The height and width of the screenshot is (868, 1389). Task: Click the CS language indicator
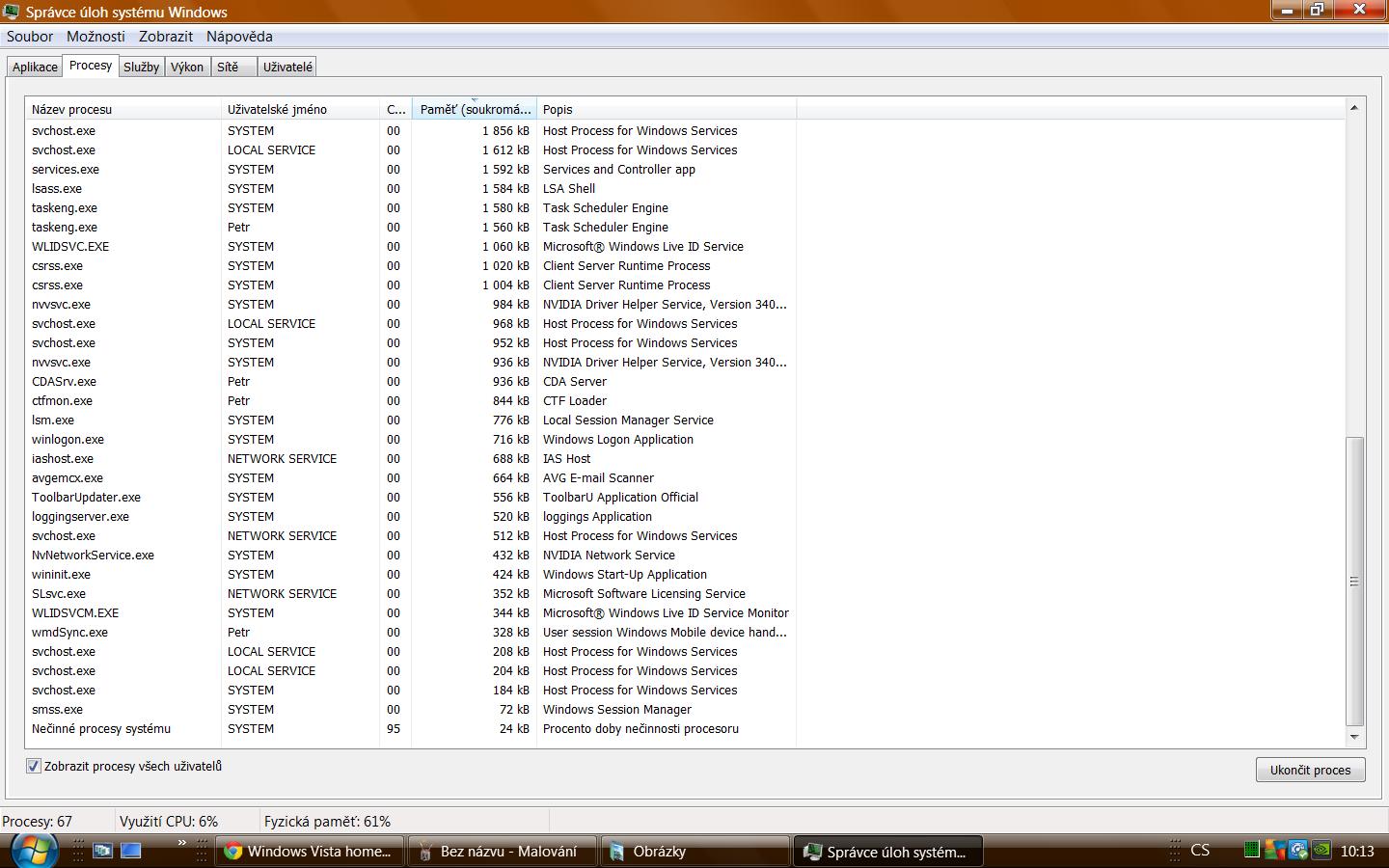[x=1200, y=851]
